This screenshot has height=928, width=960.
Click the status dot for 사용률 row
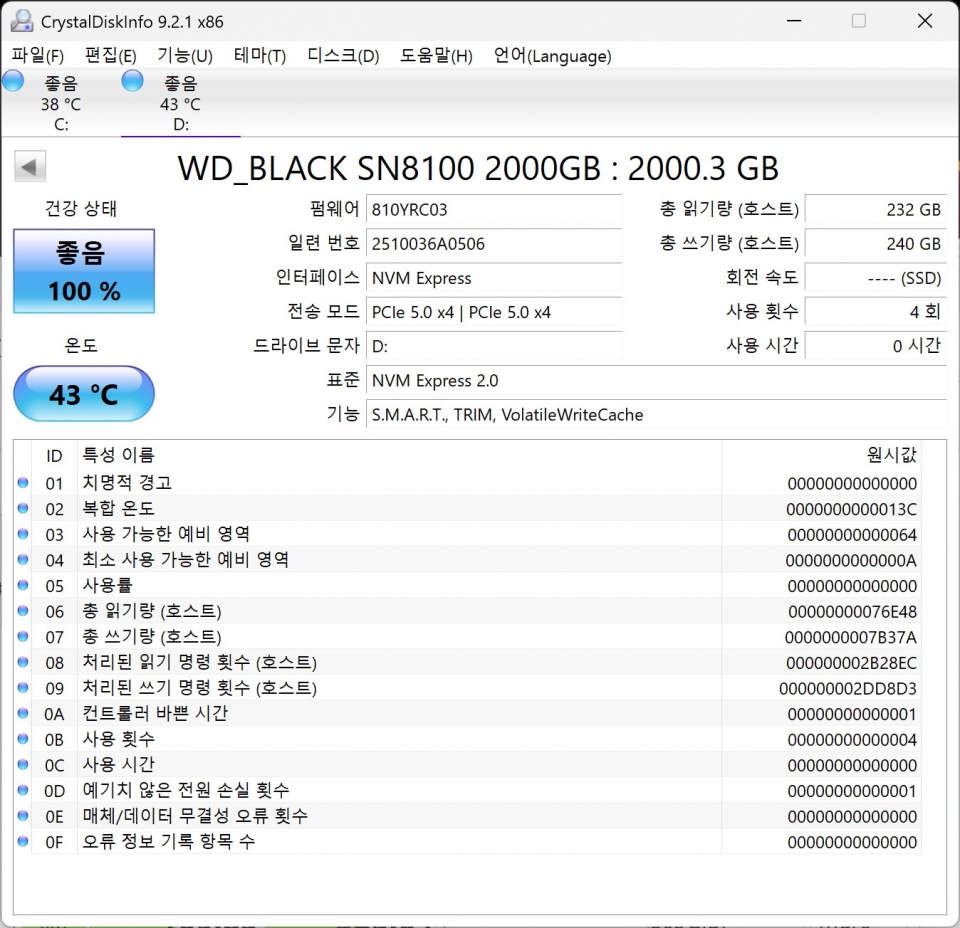click(23, 585)
